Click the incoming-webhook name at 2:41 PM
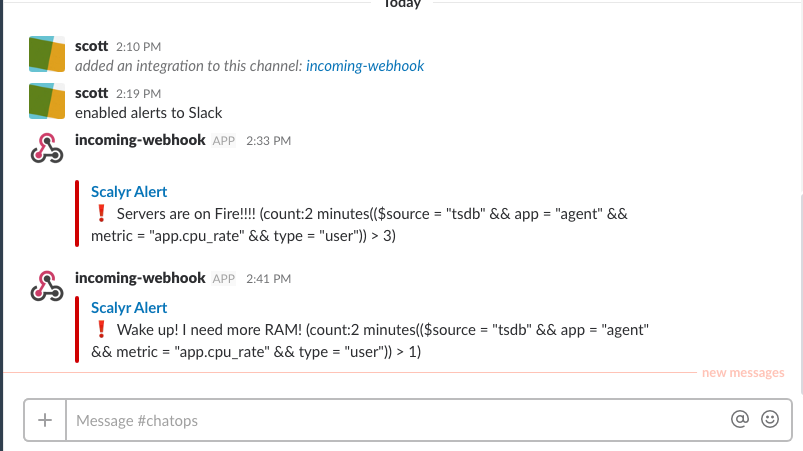 140,277
